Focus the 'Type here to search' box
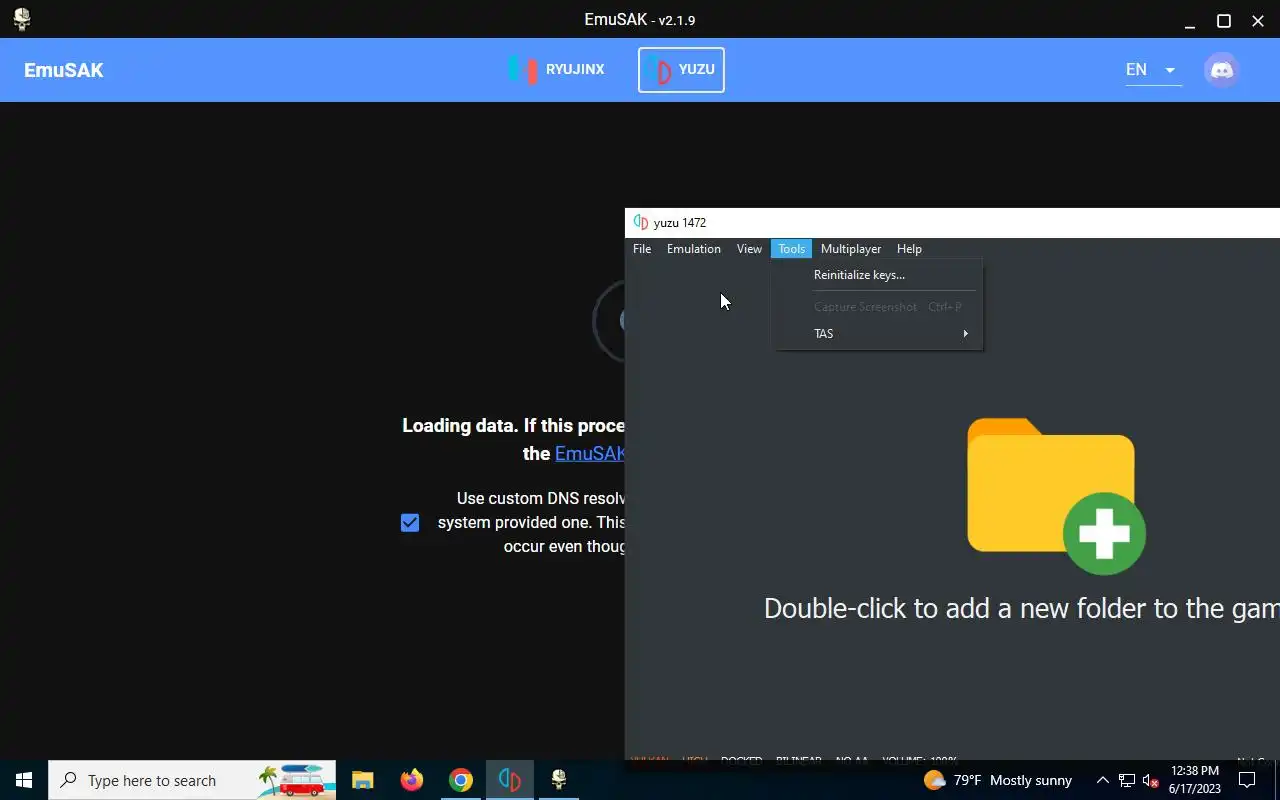Viewport: 1280px width, 800px height. pyautogui.click(x=192, y=780)
